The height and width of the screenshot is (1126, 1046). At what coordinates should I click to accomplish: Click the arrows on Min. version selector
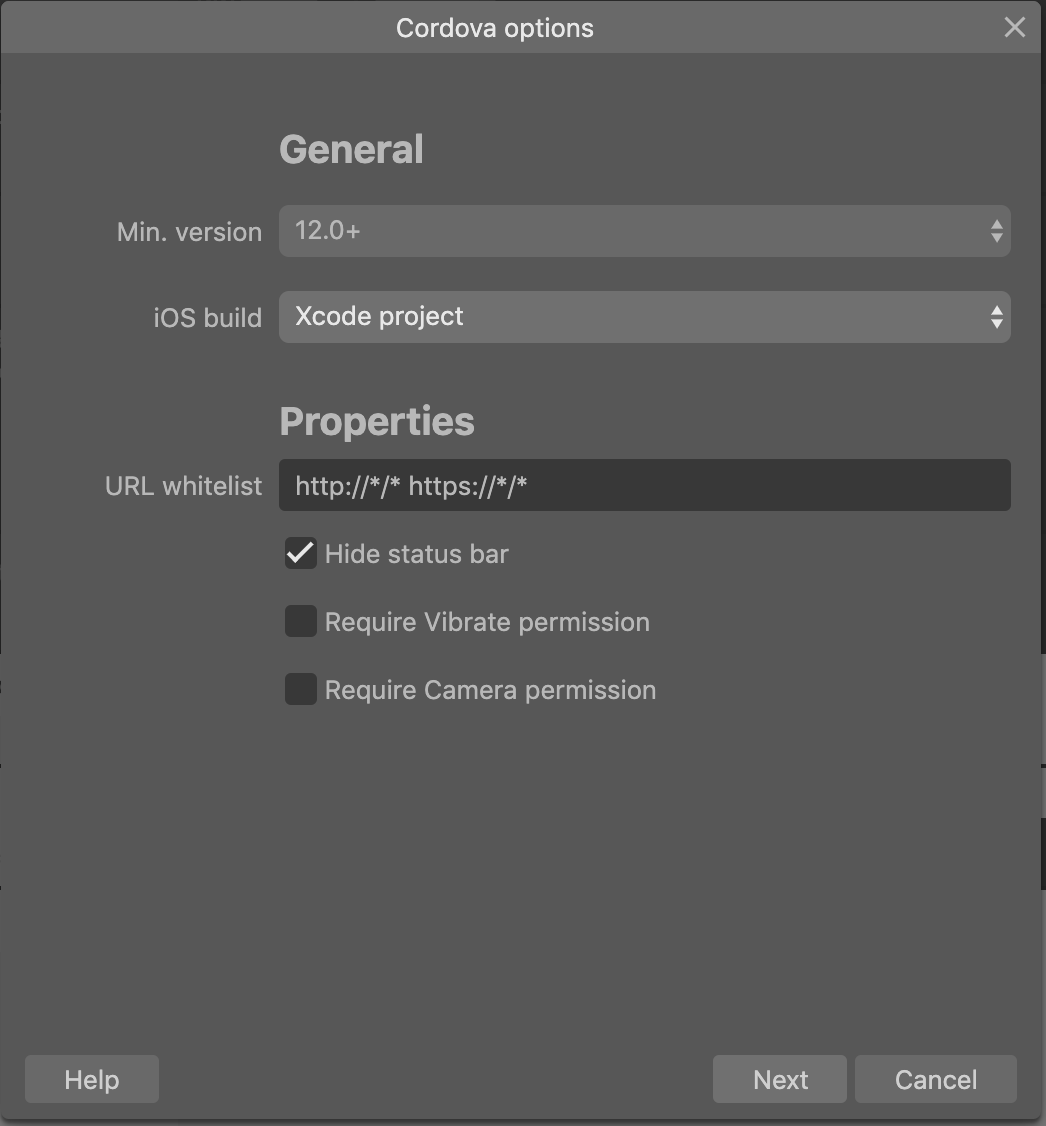tap(996, 231)
